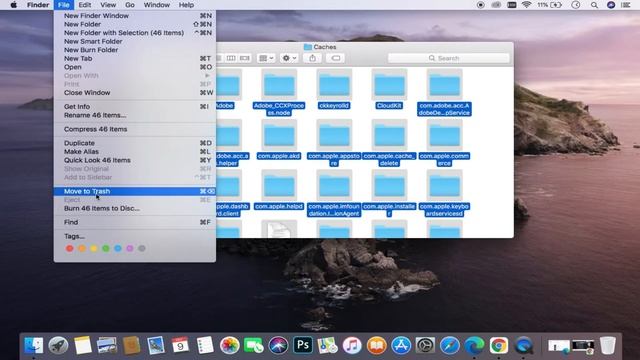Click the com.apple.keyboardservicesd folder label
Viewport: 640px width, 360px height.
click(444, 210)
